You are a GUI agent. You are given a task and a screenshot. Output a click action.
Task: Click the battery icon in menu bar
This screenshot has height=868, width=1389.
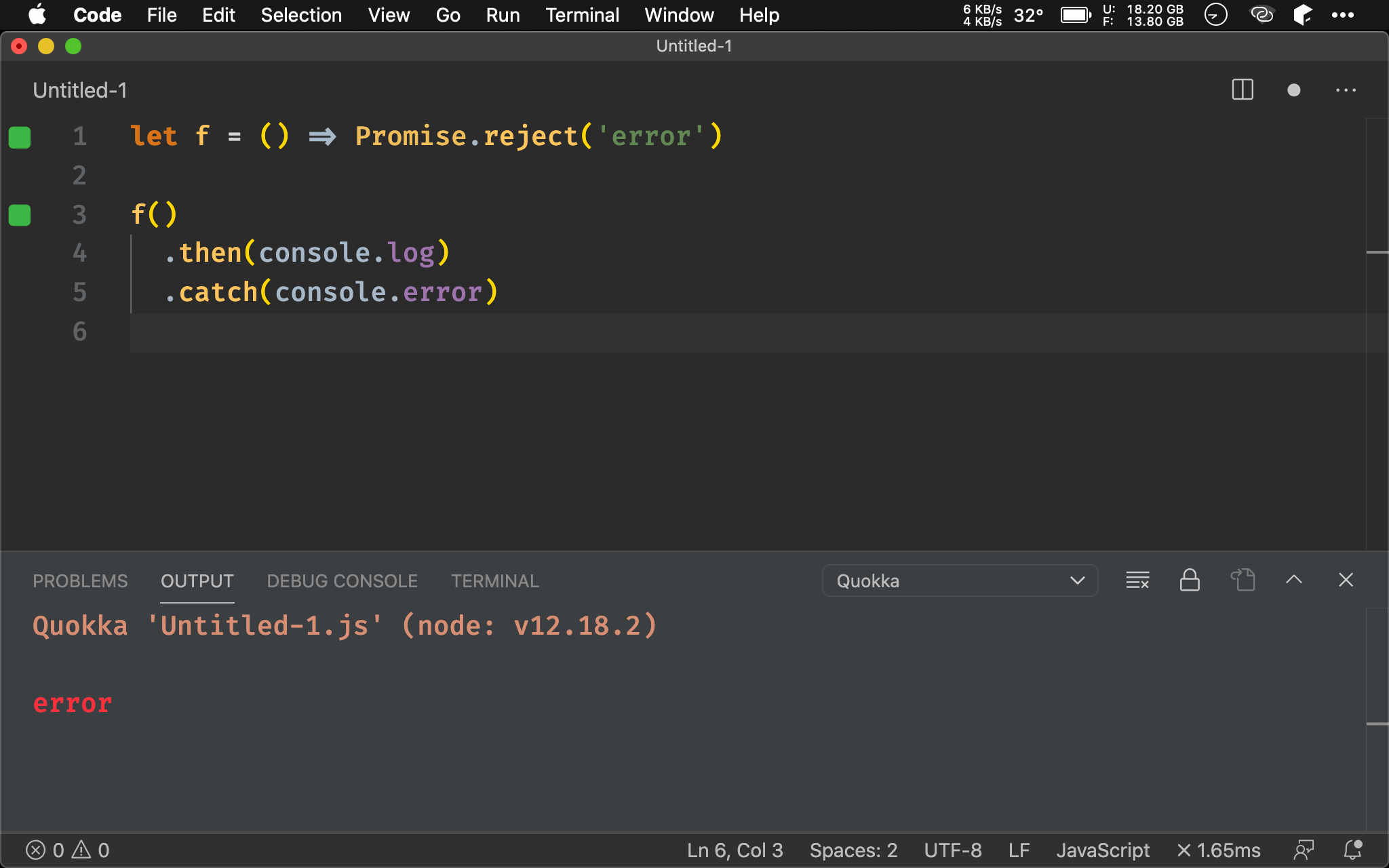(1076, 15)
